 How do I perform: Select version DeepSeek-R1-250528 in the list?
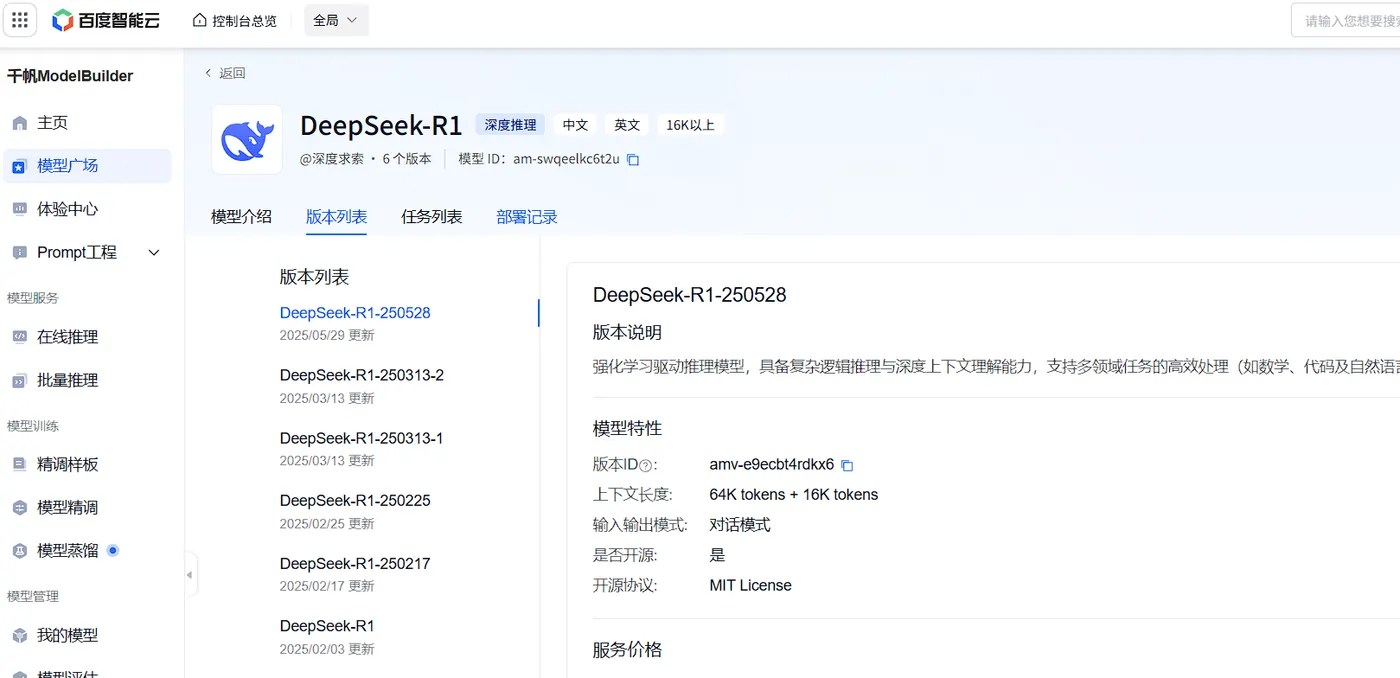pyautogui.click(x=355, y=313)
